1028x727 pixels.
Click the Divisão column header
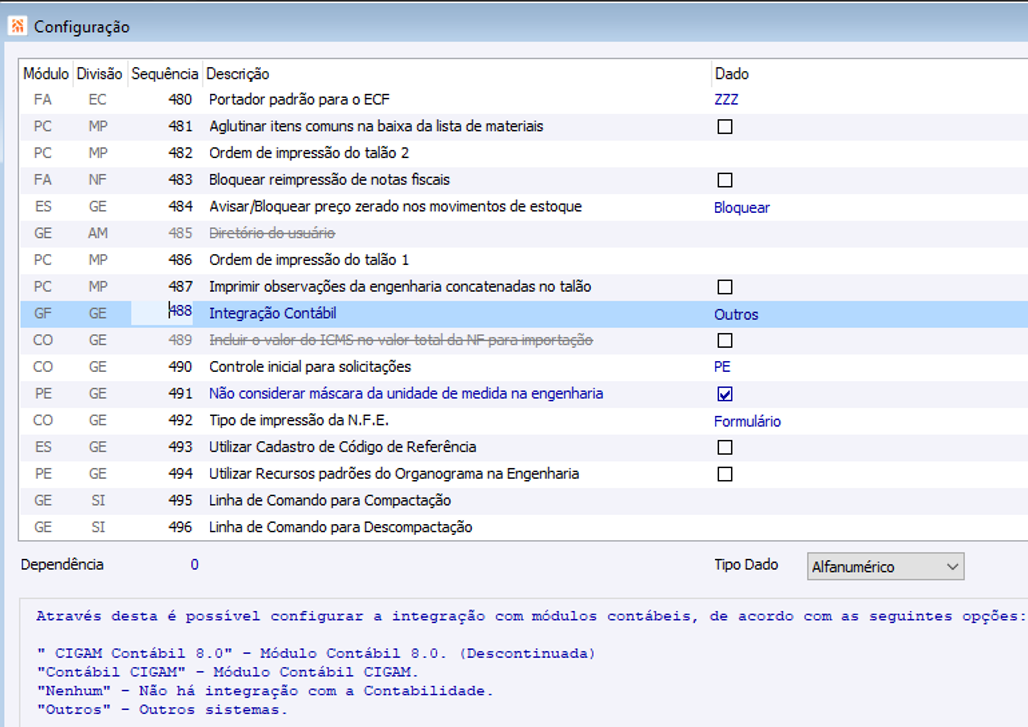pos(99,73)
